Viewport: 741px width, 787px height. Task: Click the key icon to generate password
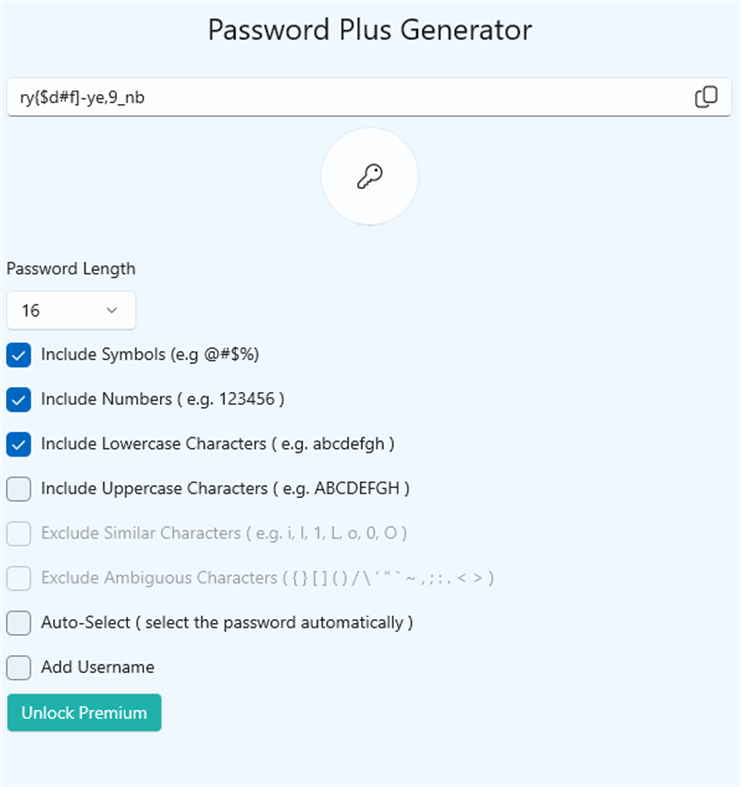pos(370,176)
